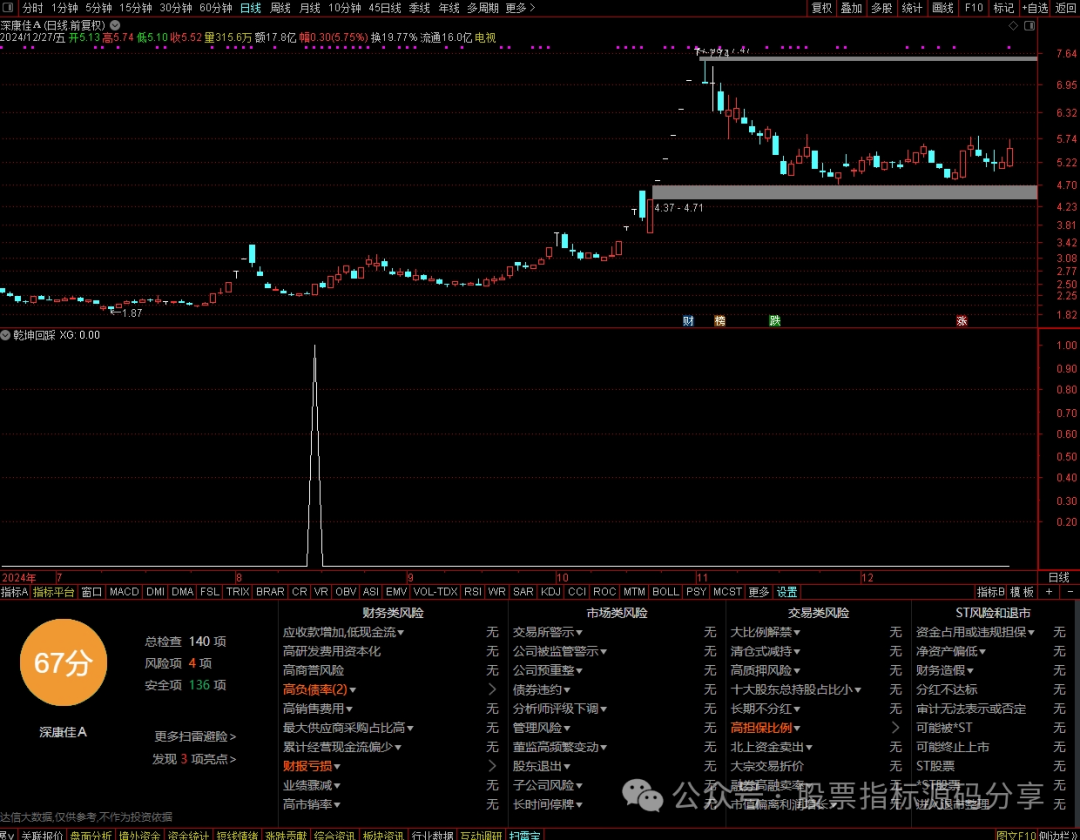Click the 榜 marker on the chart
Screen dimensions: 1080x840
point(720,321)
